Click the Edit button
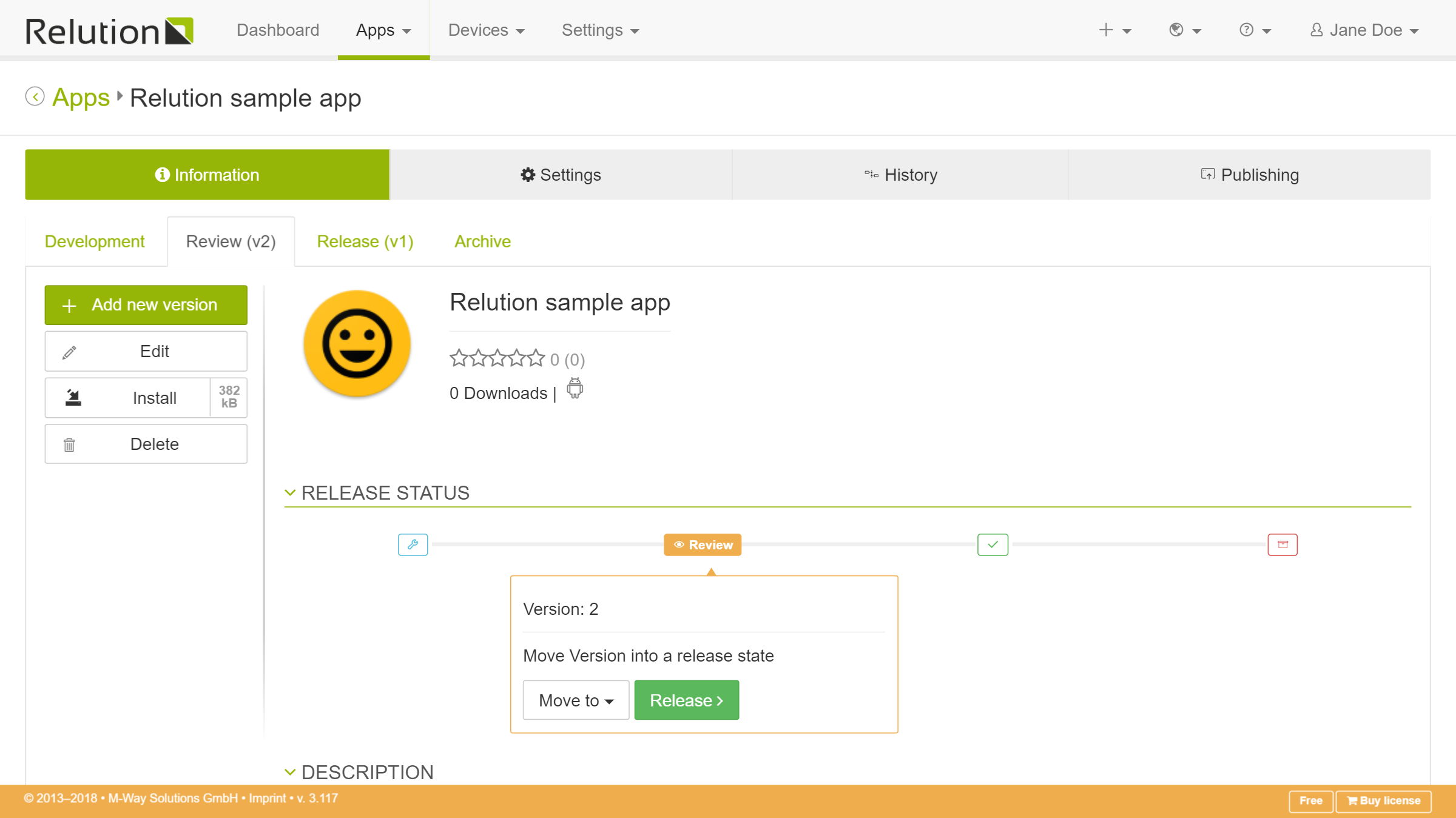Image resolution: width=1456 pixels, height=818 pixels. 146,352
